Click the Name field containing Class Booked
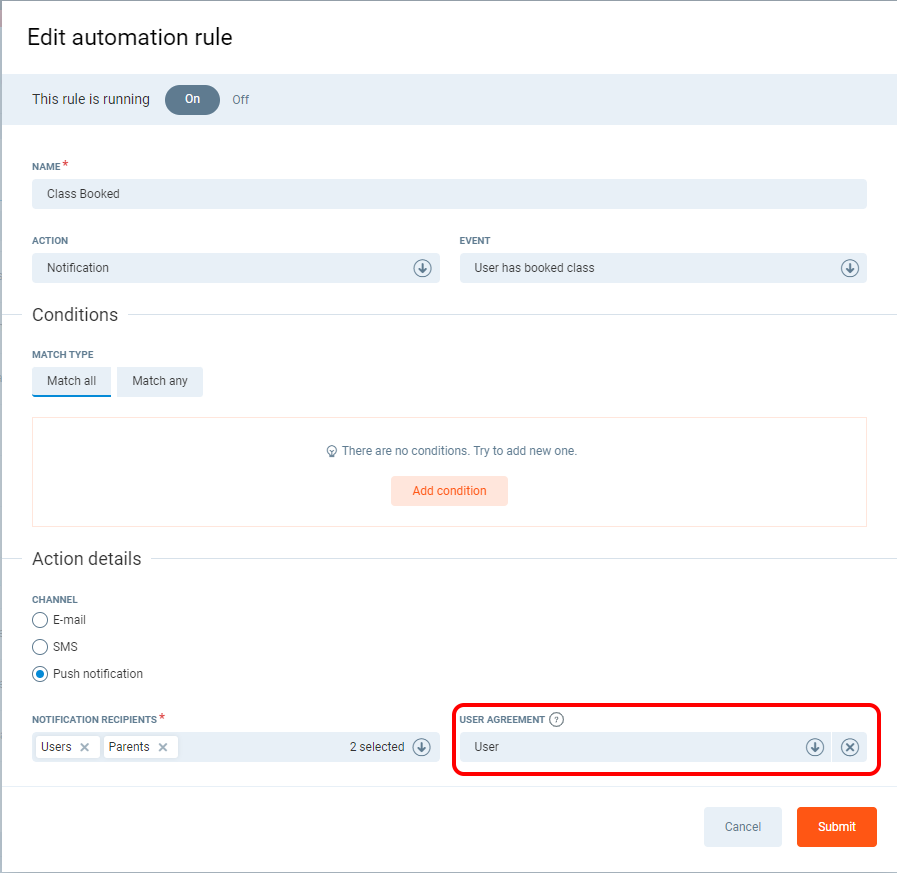 click(x=449, y=194)
